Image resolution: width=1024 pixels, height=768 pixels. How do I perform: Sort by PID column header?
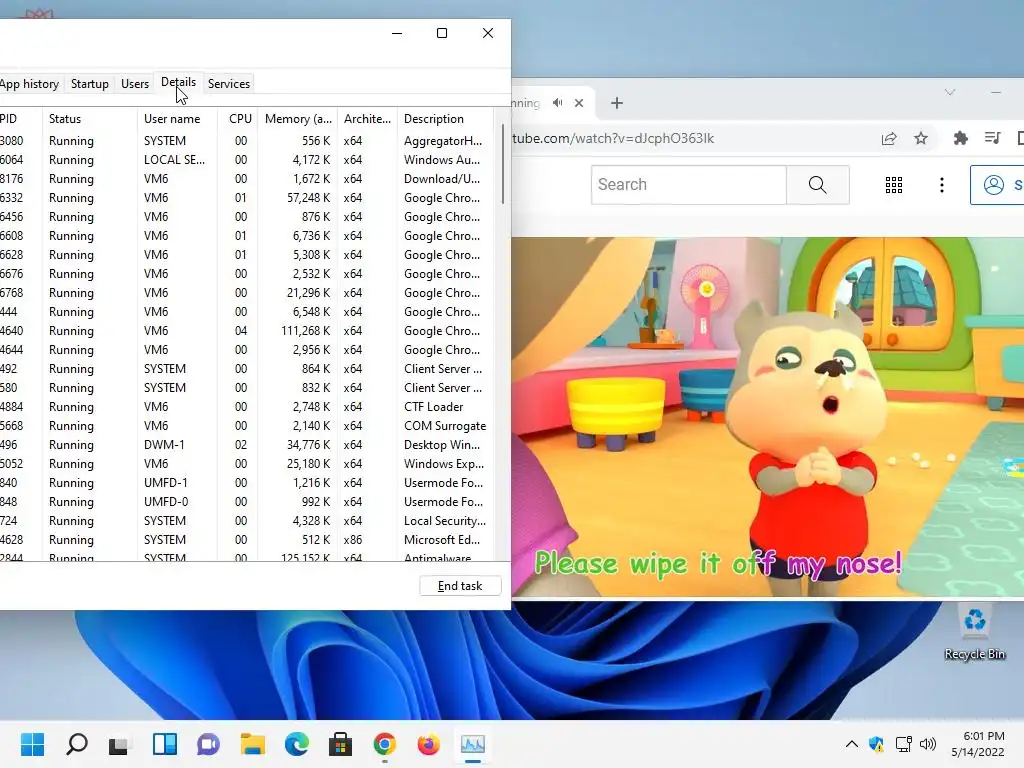coord(20,119)
